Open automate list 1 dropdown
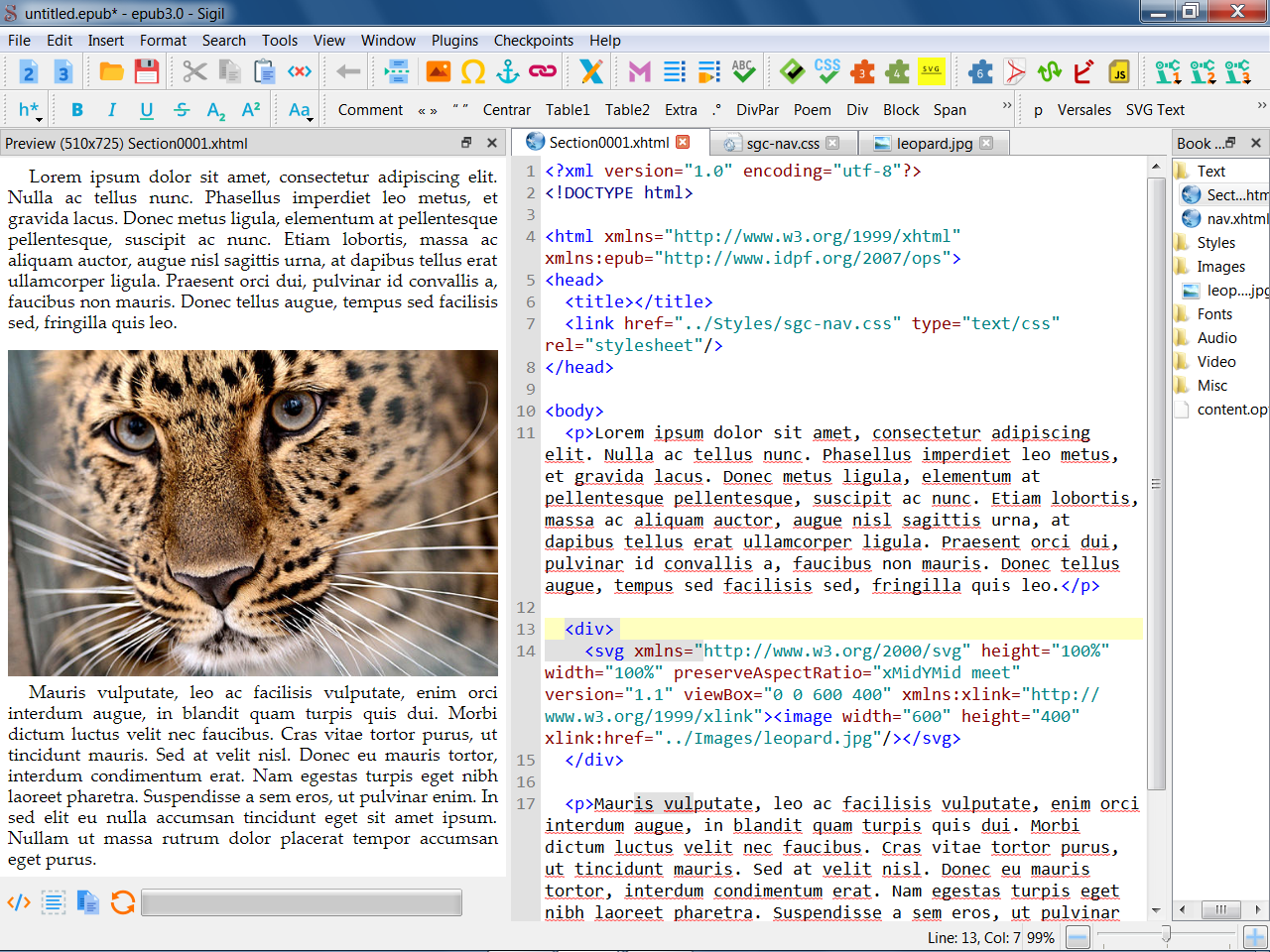This screenshot has height=952, width=1270. (1168, 71)
